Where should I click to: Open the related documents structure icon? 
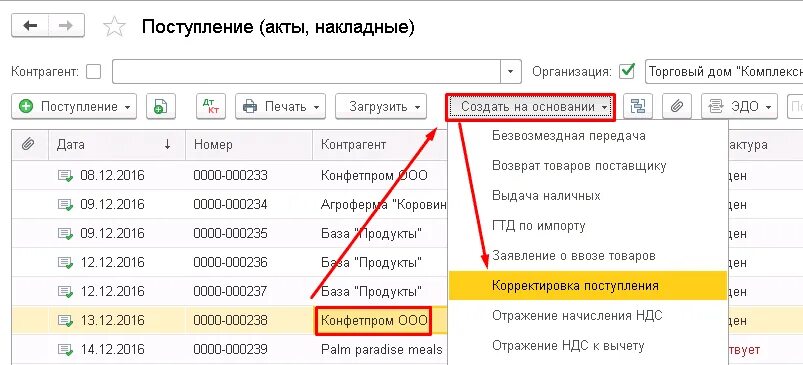pyautogui.click(x=638, y=106)
